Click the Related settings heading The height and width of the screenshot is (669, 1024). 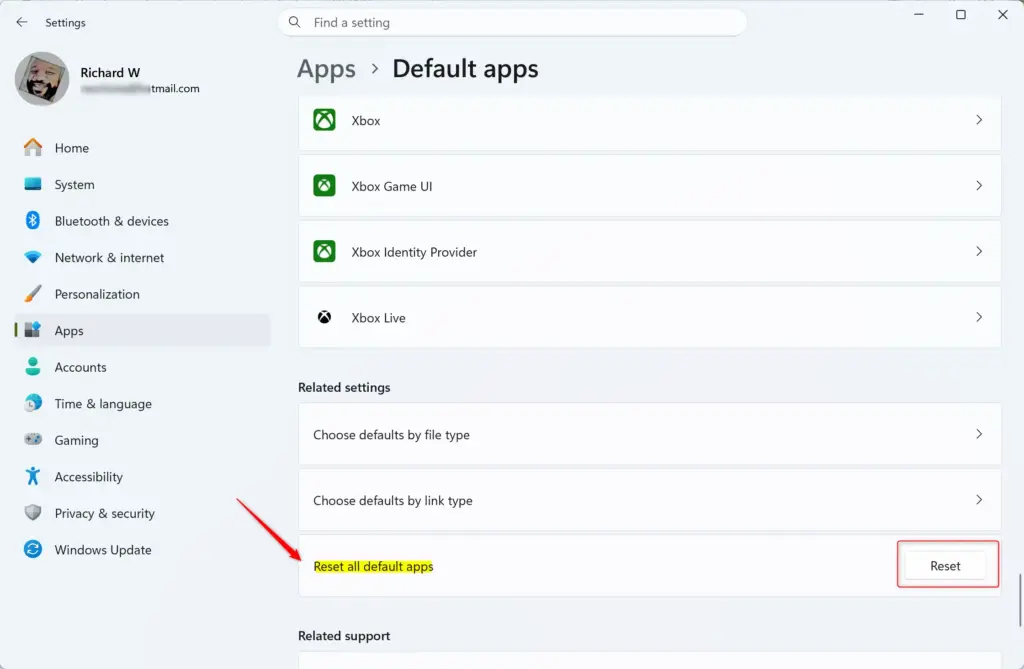[344, 387]
